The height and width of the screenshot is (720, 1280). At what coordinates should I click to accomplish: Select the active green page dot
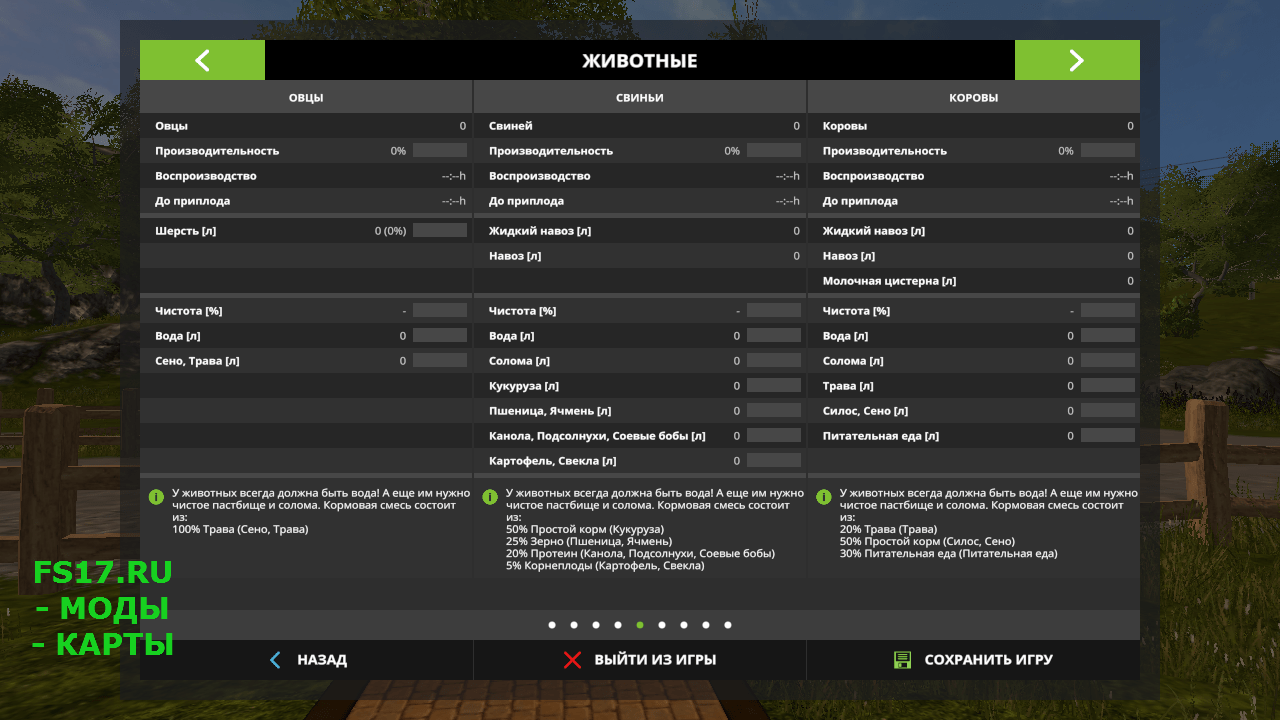click(x=640, y=625)
